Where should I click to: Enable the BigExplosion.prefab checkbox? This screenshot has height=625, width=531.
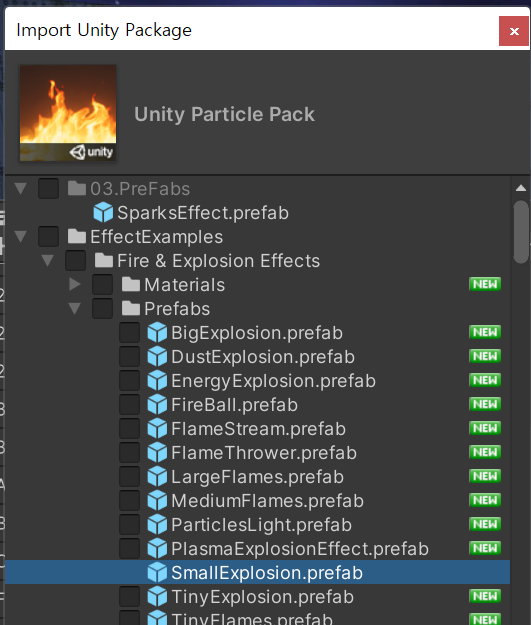[x=130, y=332]
